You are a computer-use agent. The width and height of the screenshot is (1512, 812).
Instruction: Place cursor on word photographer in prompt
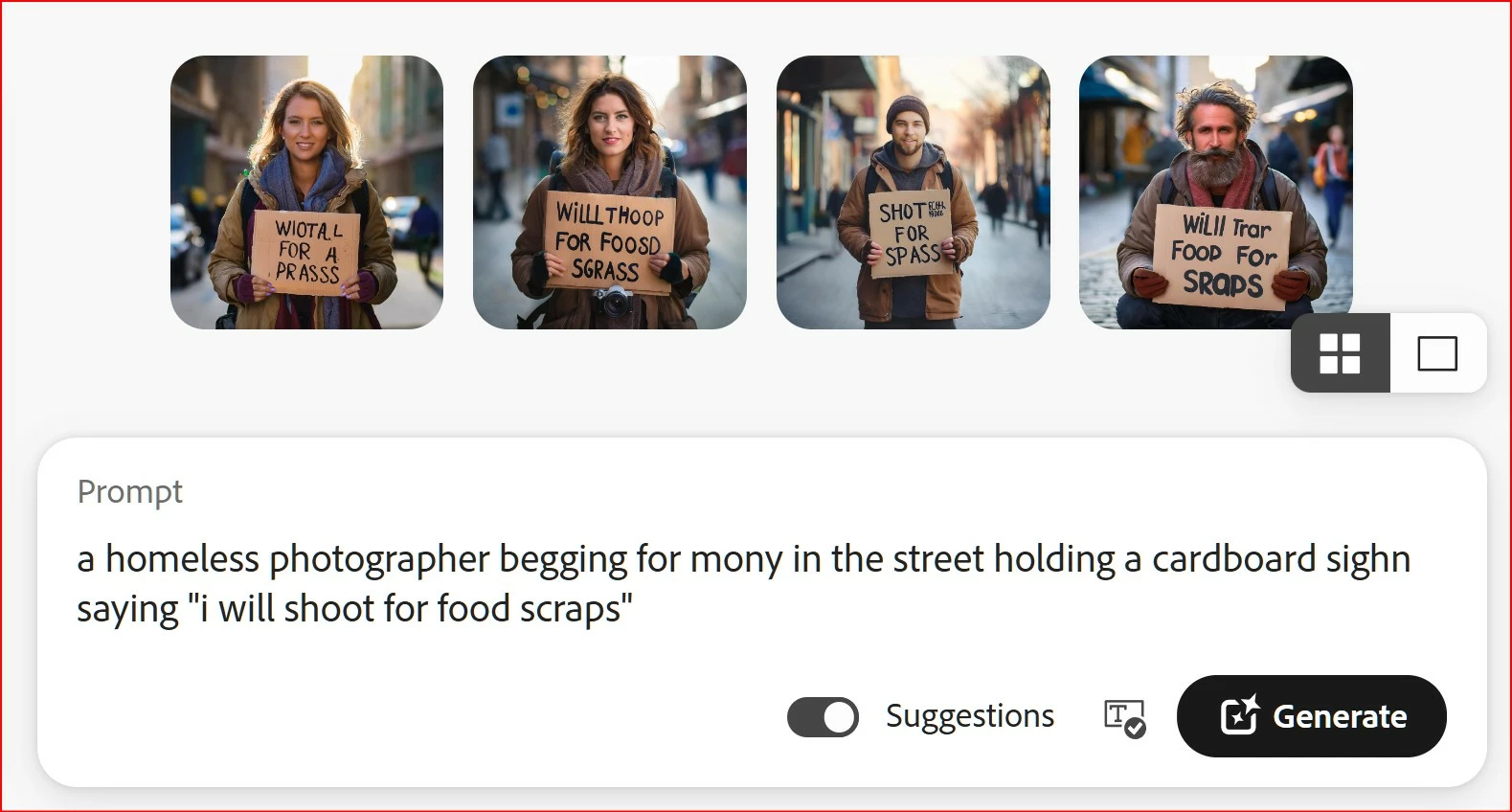pos(380,560)
